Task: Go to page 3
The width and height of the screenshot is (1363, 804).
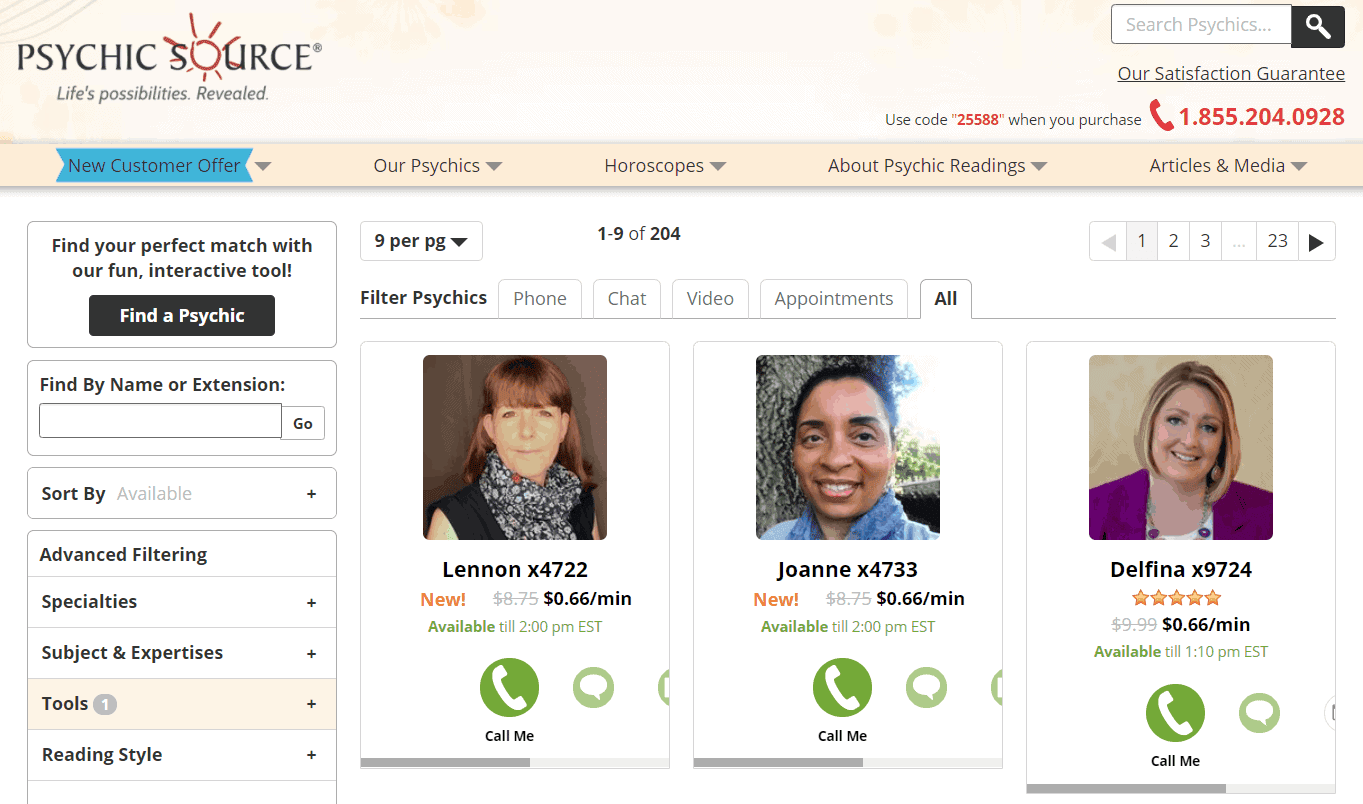Action: pos(1205,241)
